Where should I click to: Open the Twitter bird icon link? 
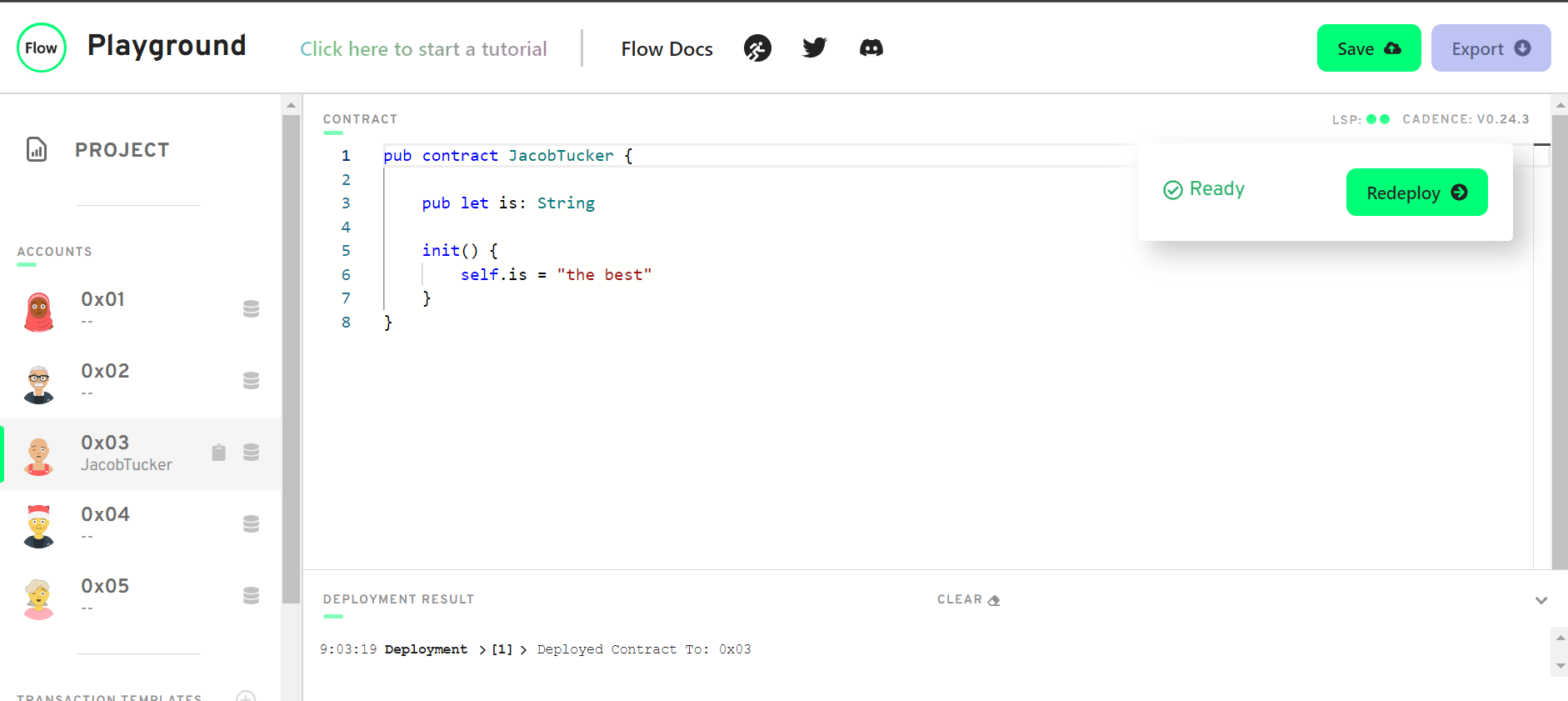pyautogui.click(x=815, y=48)
